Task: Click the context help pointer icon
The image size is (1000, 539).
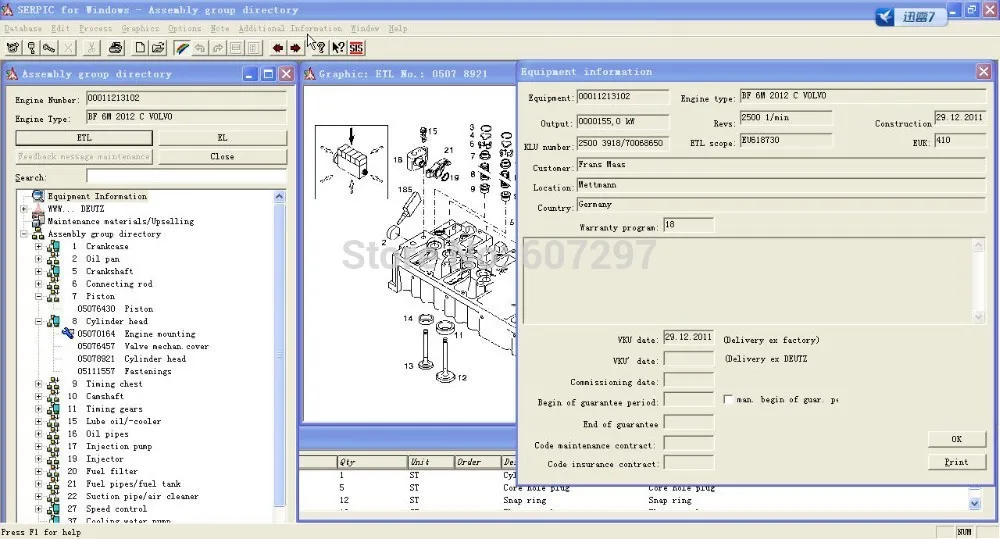Action: click(x=338, y=48)
